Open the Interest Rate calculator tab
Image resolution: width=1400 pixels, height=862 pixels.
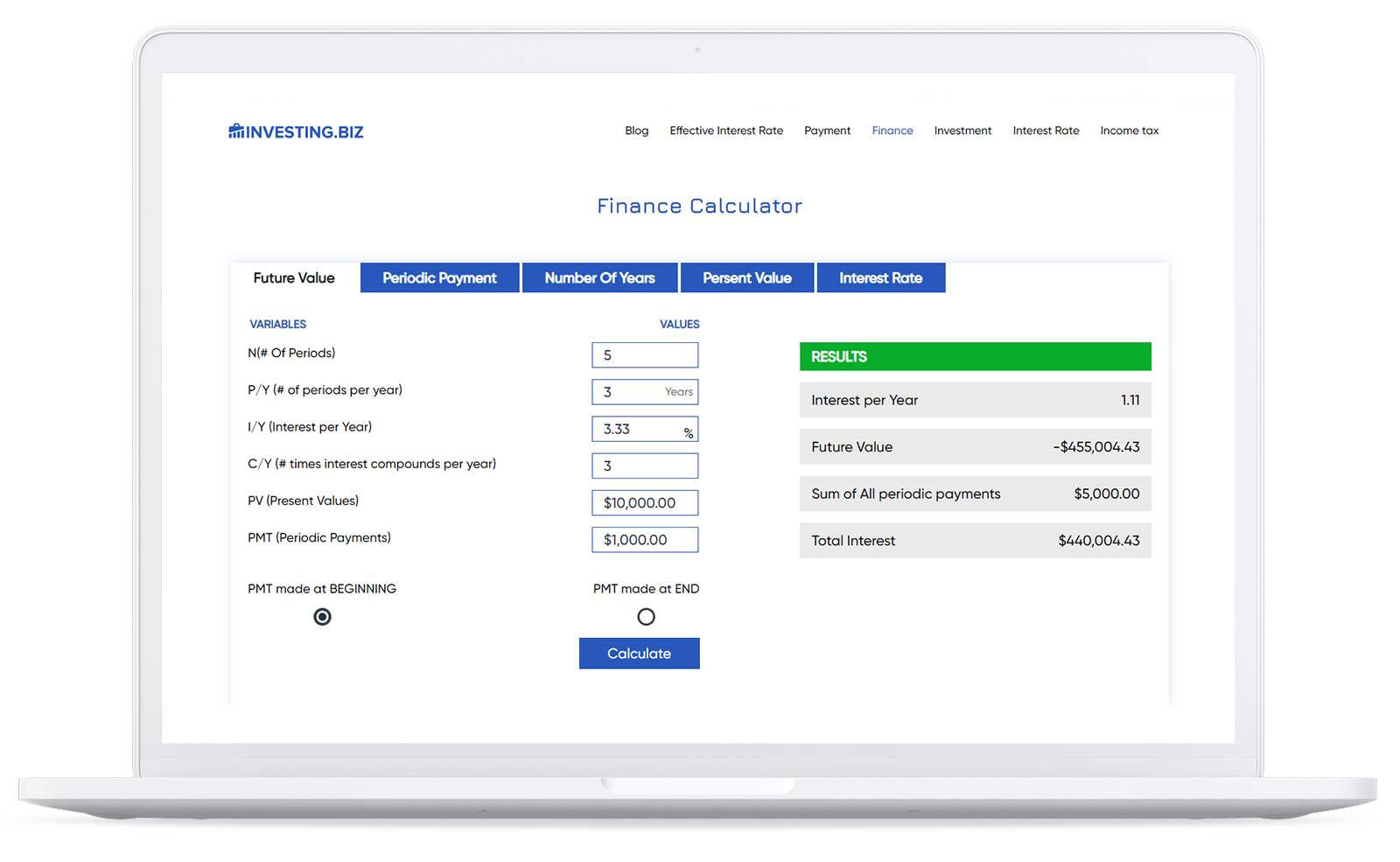(x=880, y=278)
